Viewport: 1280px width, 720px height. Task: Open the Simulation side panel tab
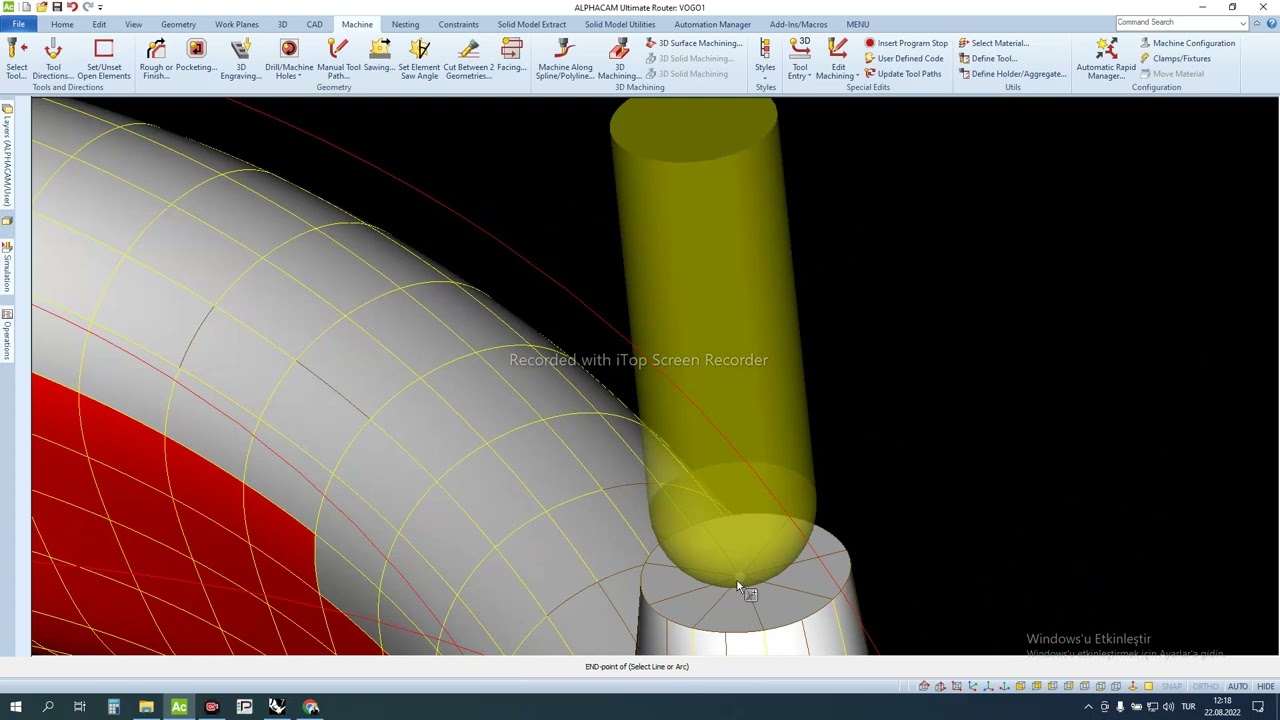coord(7,267)
